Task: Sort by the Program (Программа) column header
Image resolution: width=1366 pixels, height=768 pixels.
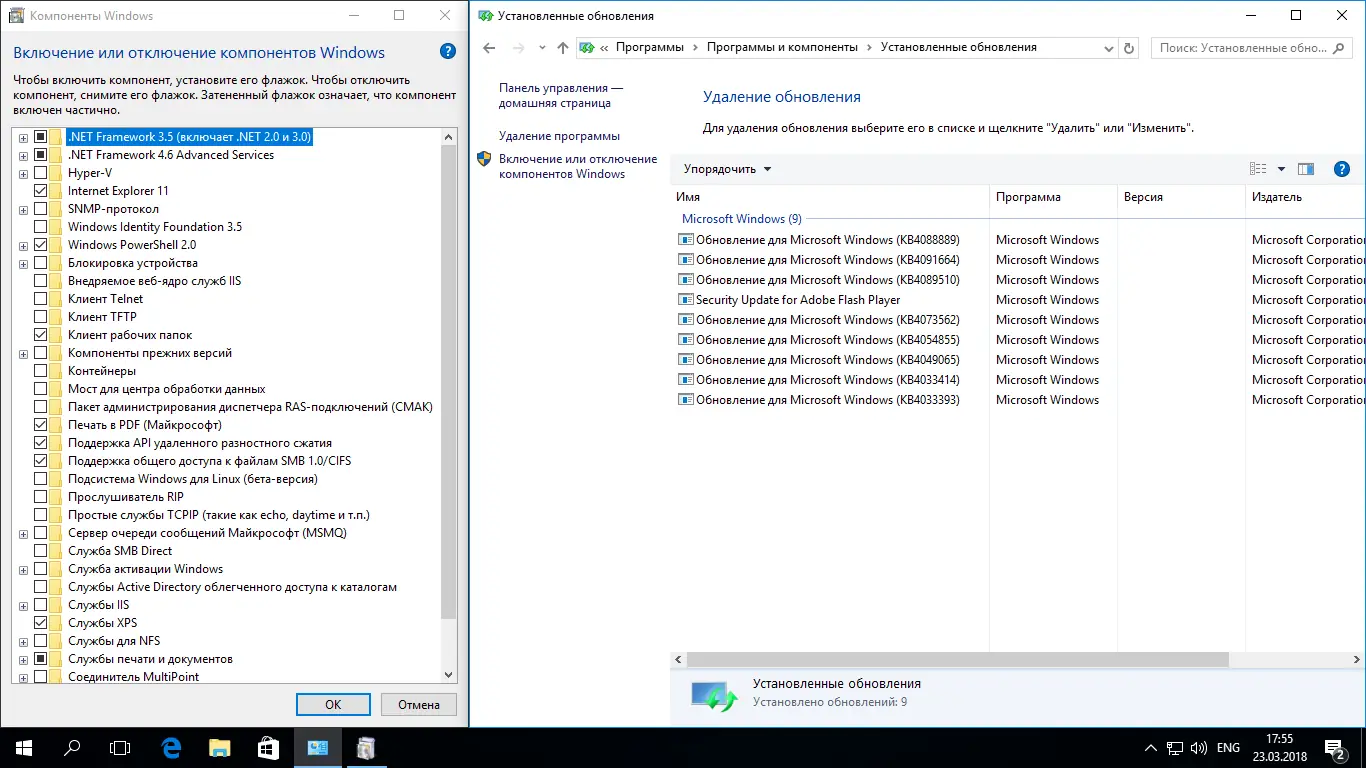Action: (x=1053, y=197)
